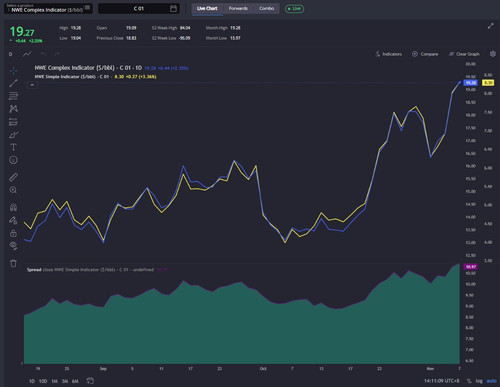
Task: Click the Oct label on time axis
Action: pos(263,369)
